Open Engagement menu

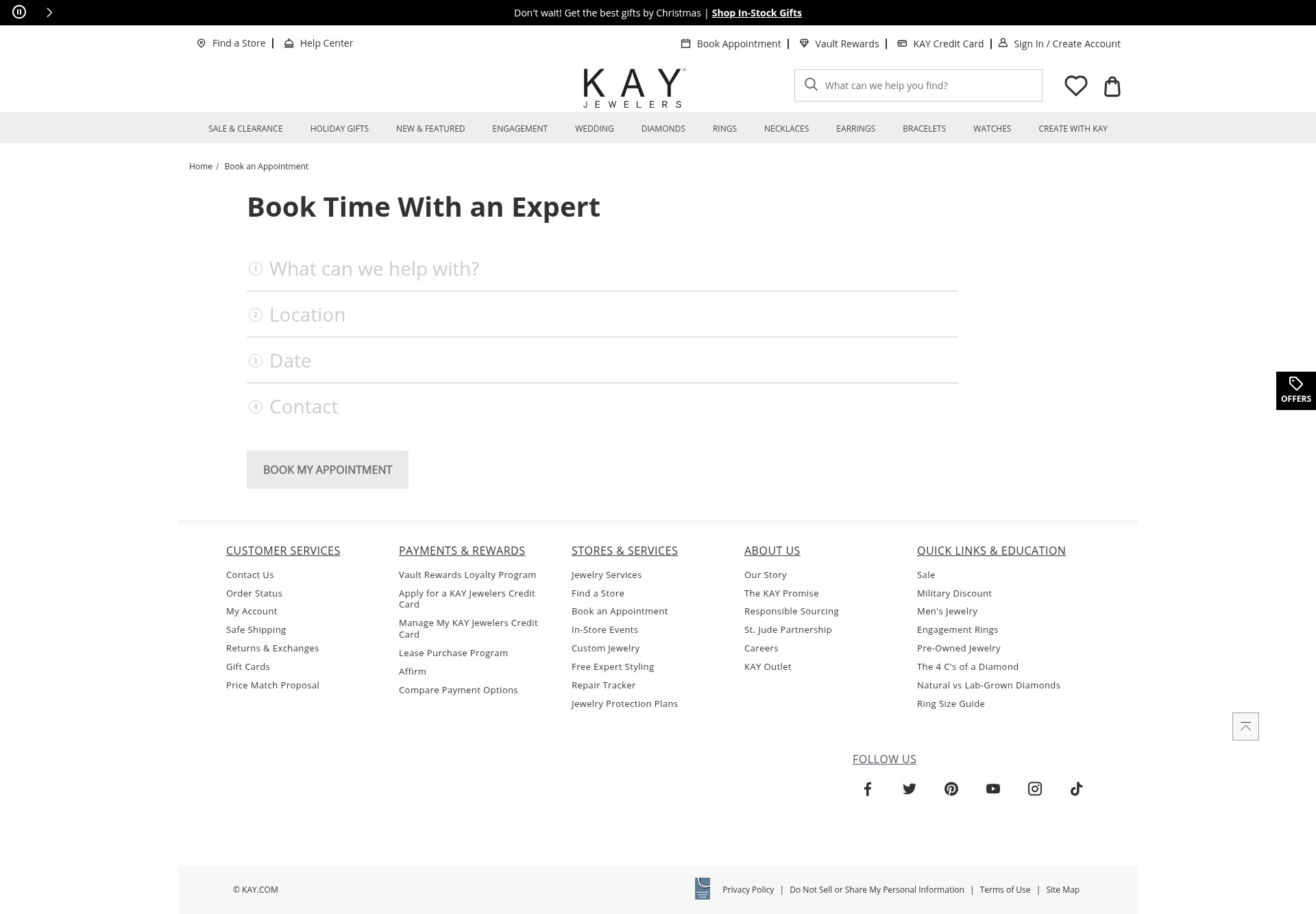click(x=520, y=128)
